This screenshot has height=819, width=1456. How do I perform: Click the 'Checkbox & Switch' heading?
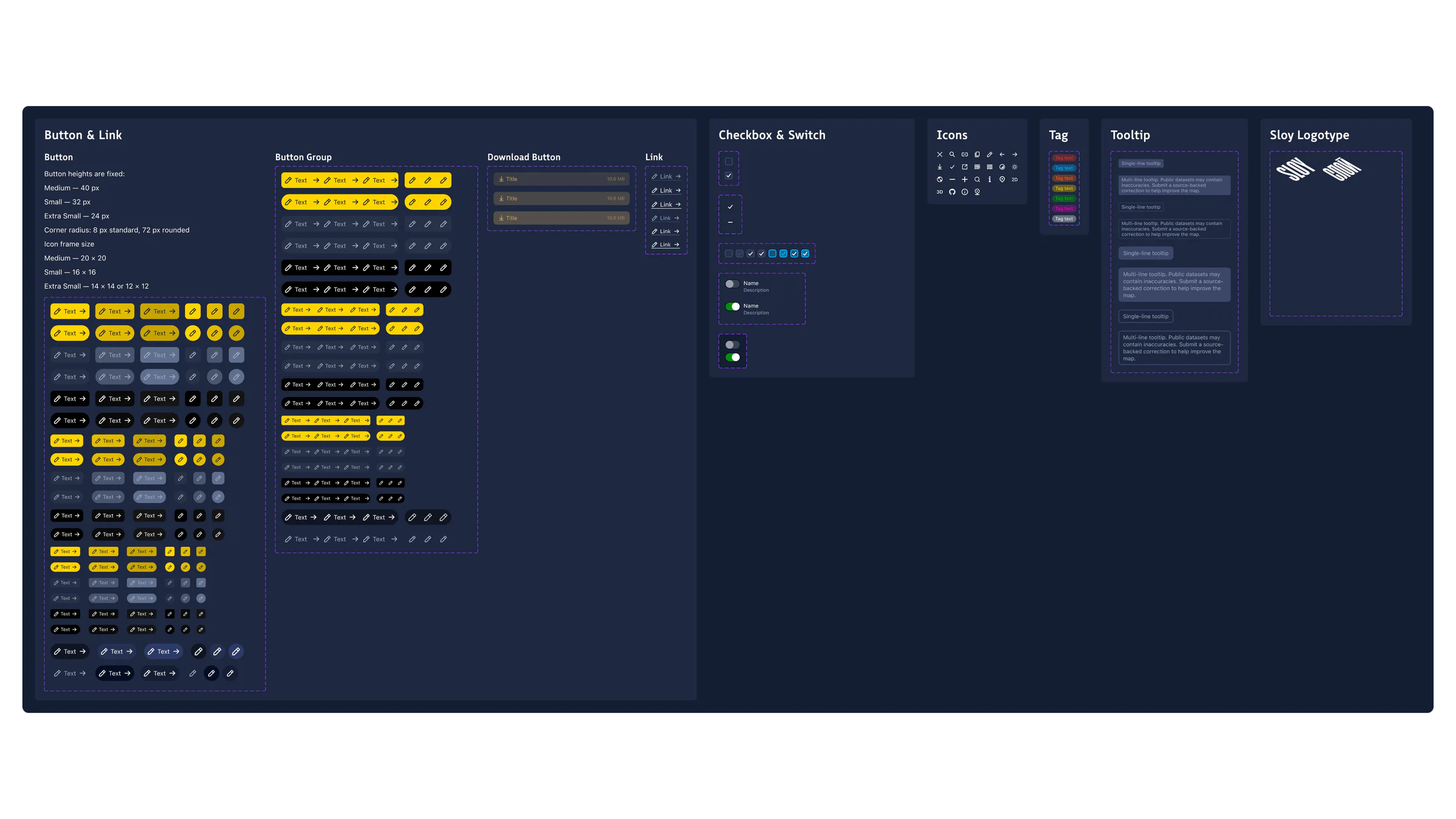pos(772,135)
